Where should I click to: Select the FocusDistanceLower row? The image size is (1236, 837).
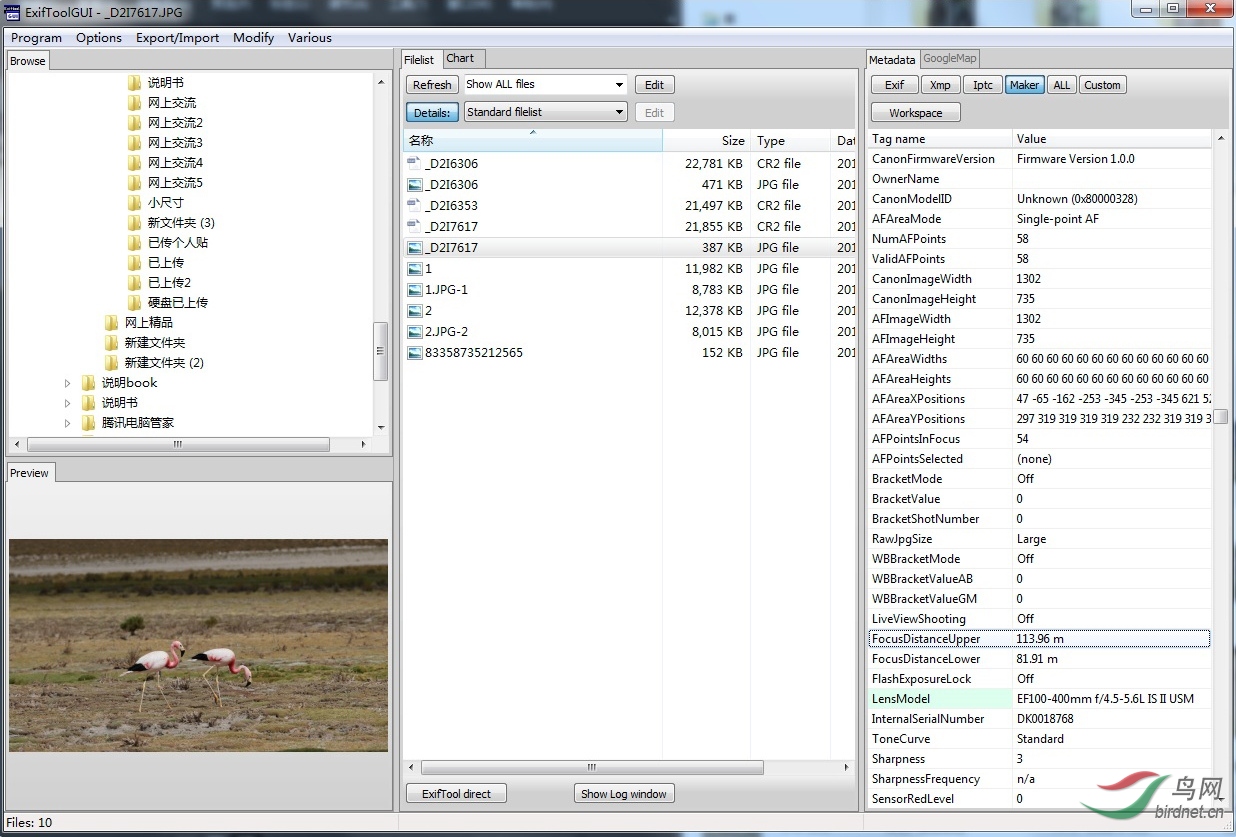coord(1039,659)
